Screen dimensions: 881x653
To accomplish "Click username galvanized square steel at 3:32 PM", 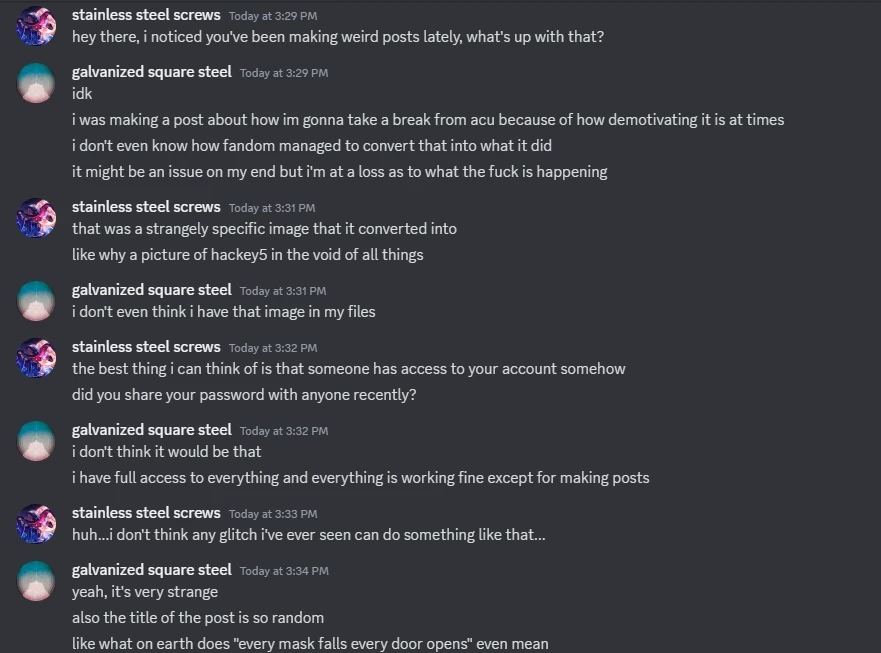I will pos(151,429).
